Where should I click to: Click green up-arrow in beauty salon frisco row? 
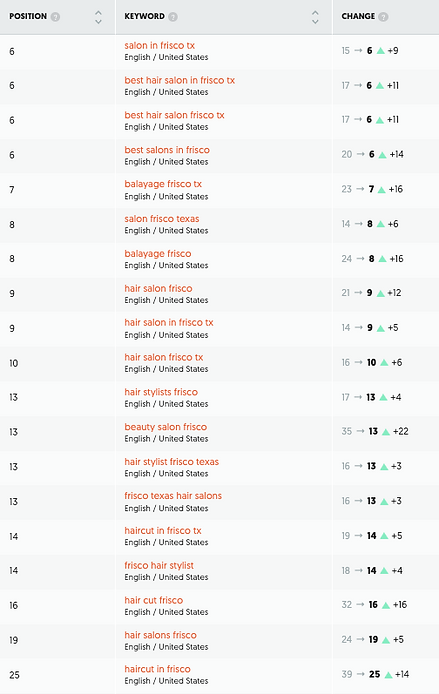coord(386,432)
